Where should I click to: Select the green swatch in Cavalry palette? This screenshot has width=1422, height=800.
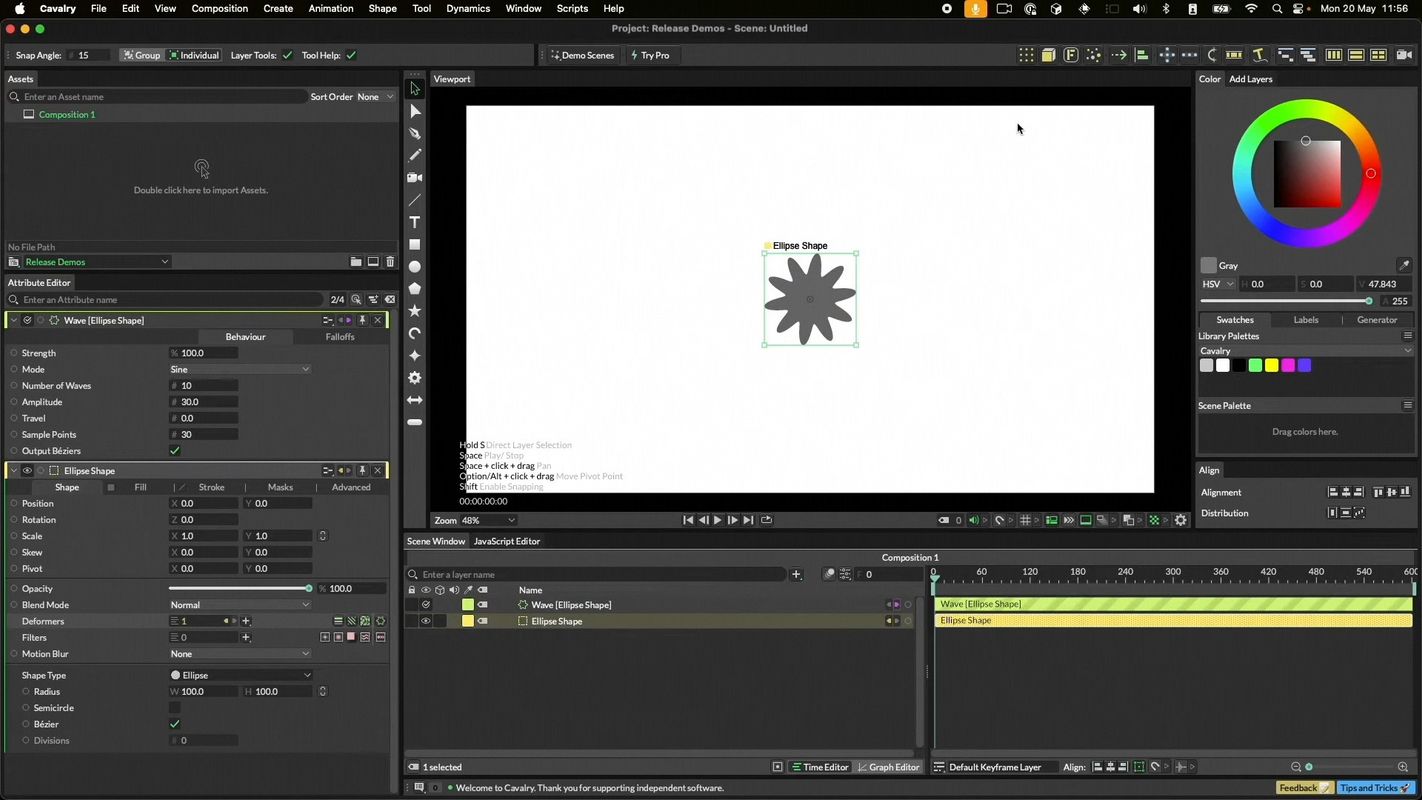point(1255,366)
